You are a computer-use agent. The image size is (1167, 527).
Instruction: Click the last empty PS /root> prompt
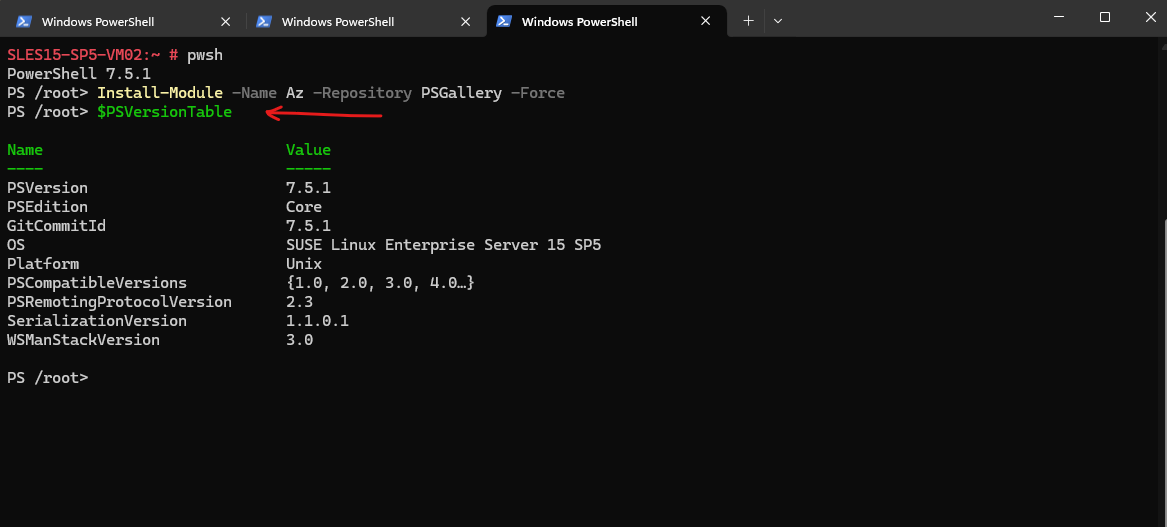point(47,378)
